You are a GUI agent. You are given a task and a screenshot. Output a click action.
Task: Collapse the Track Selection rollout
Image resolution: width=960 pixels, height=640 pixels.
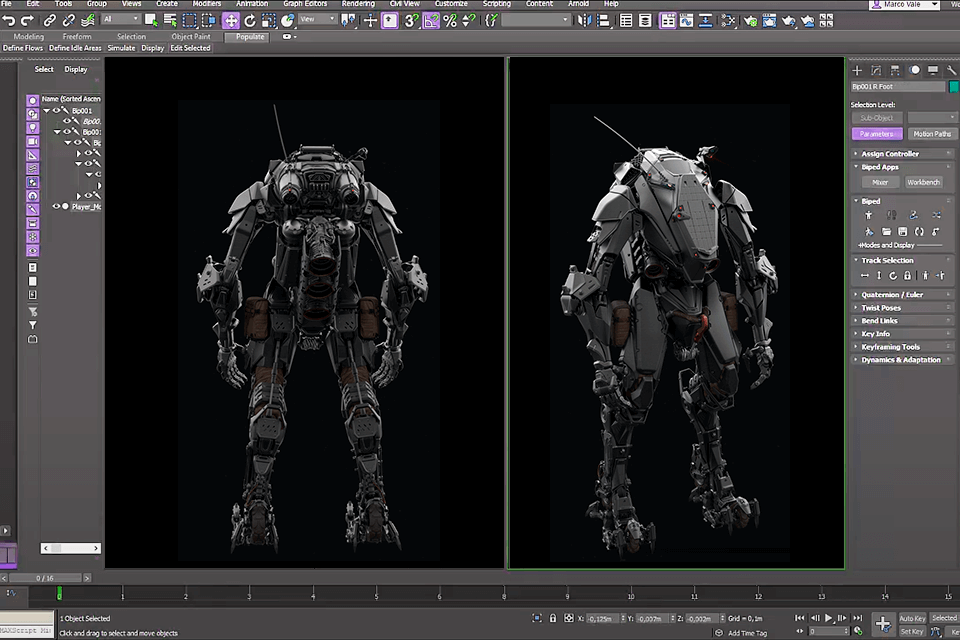point(888,261)
